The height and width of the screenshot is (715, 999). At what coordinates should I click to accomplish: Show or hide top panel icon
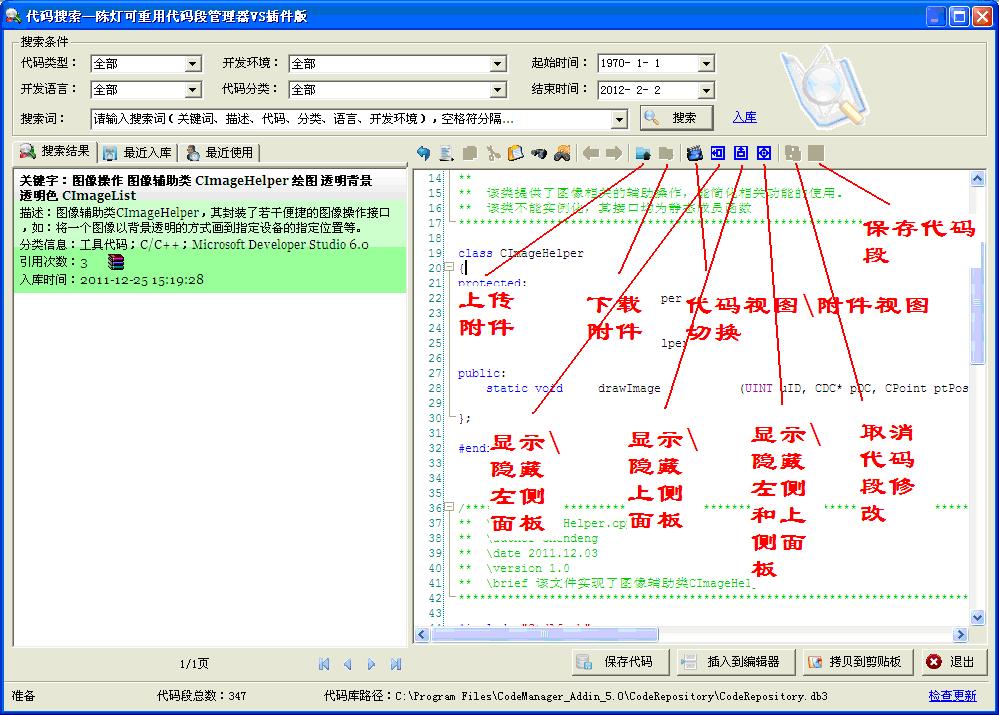coord(740,153)
